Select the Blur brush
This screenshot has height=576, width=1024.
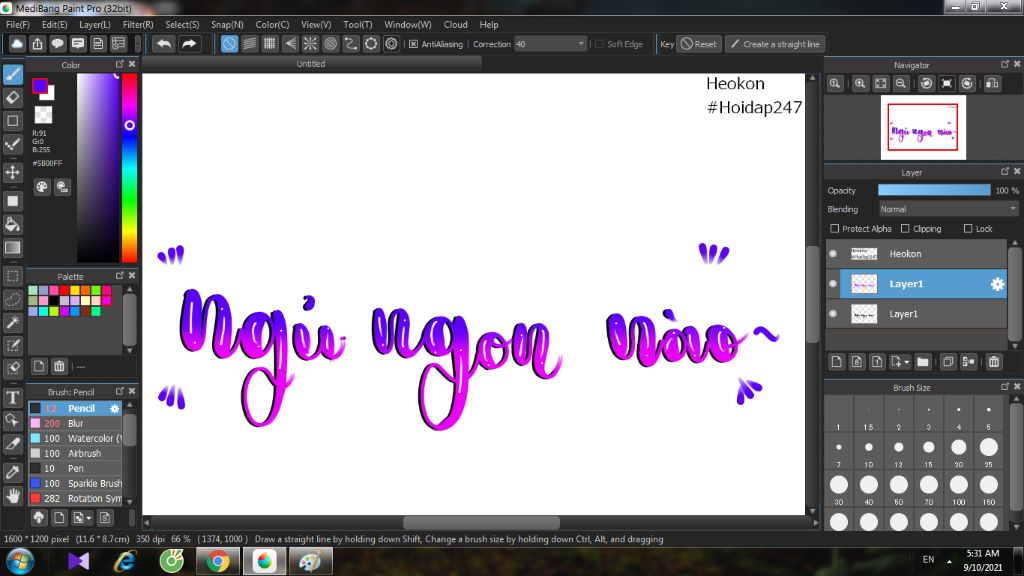point(75,423)
